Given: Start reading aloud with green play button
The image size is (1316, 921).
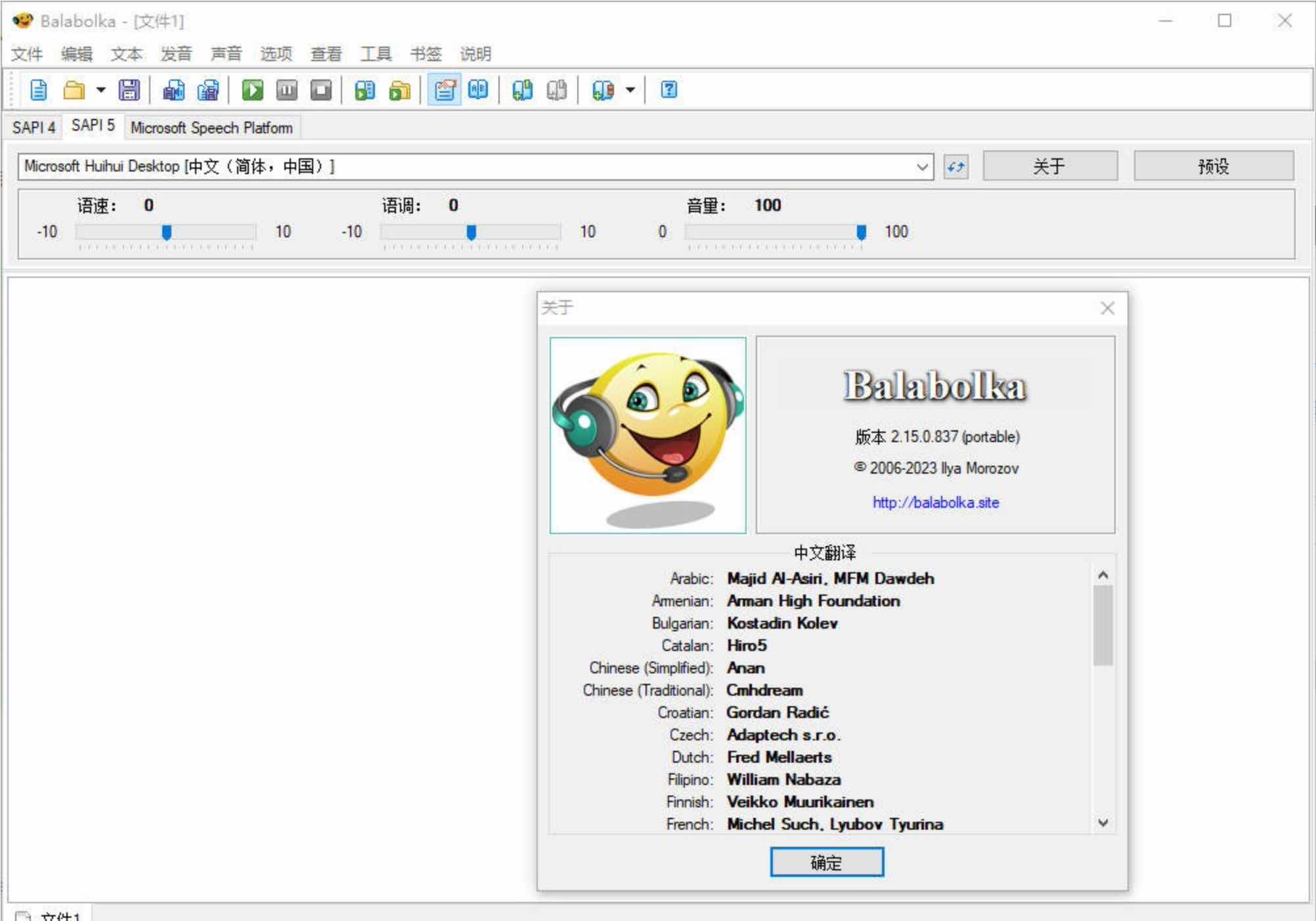Looking at the screenshot, I should coord(252,90).
